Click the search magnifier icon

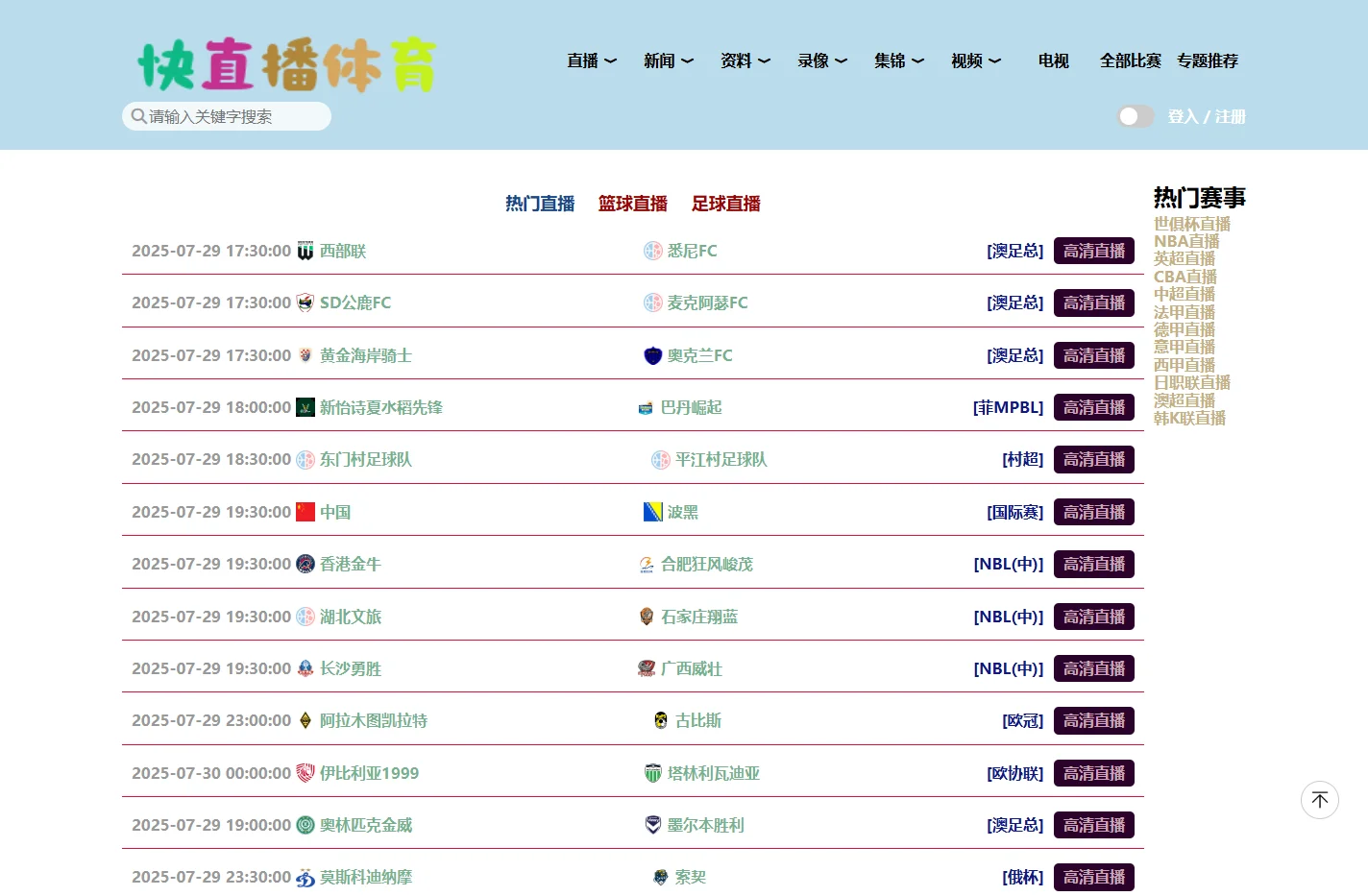tap(139, 116)
